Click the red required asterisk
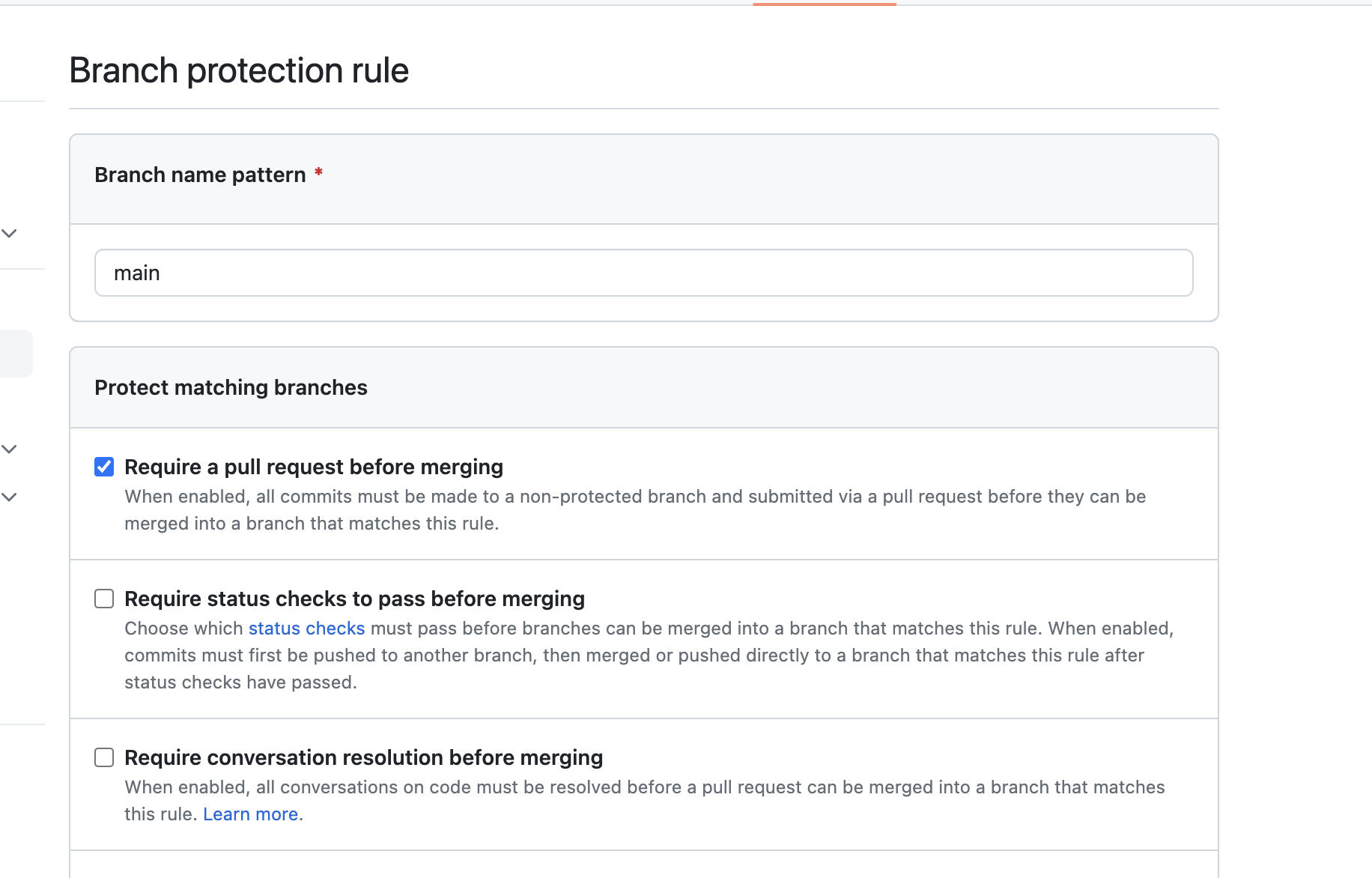The height and width of the screenshot is (878, 1372). (x=318, y=173)
